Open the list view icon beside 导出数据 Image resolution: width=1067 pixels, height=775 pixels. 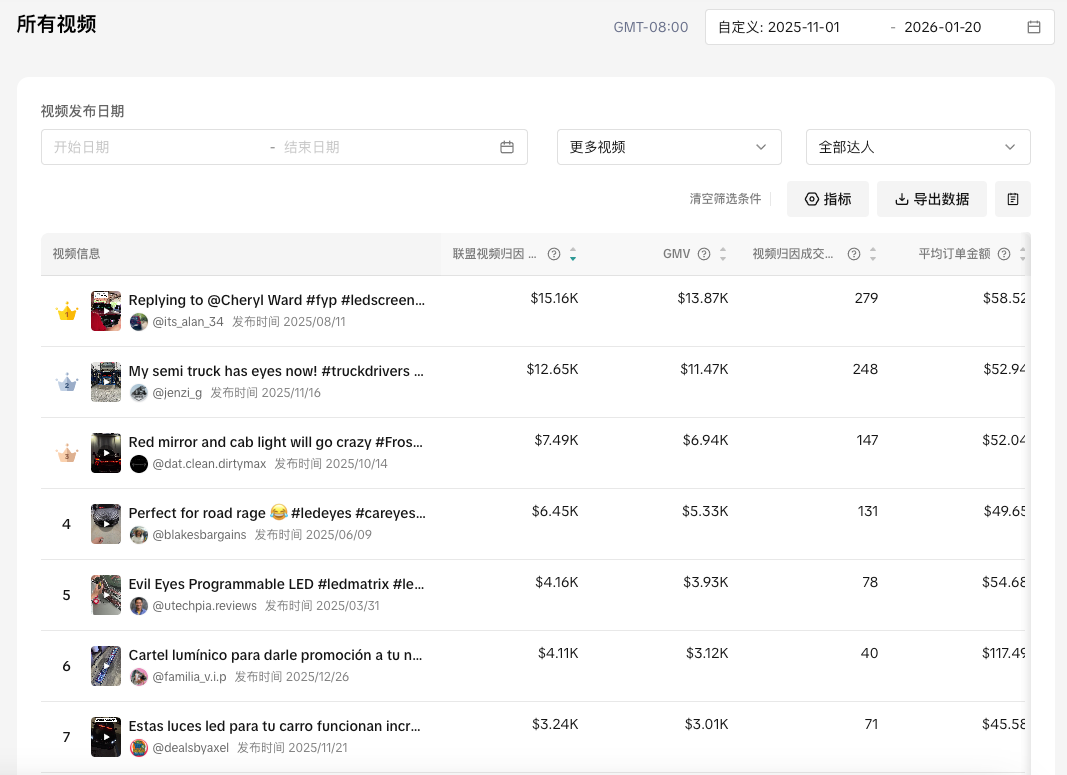click(1013, 199)
